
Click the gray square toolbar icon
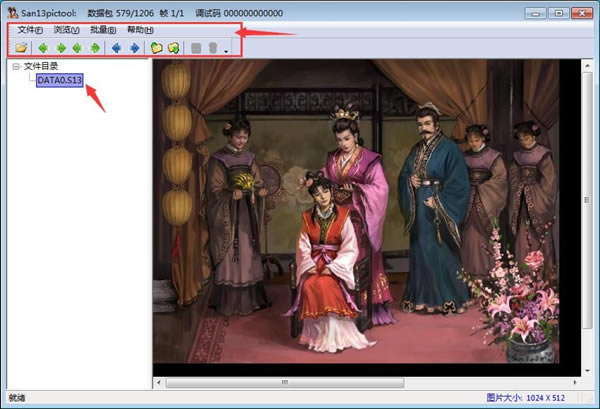[196, 47]
